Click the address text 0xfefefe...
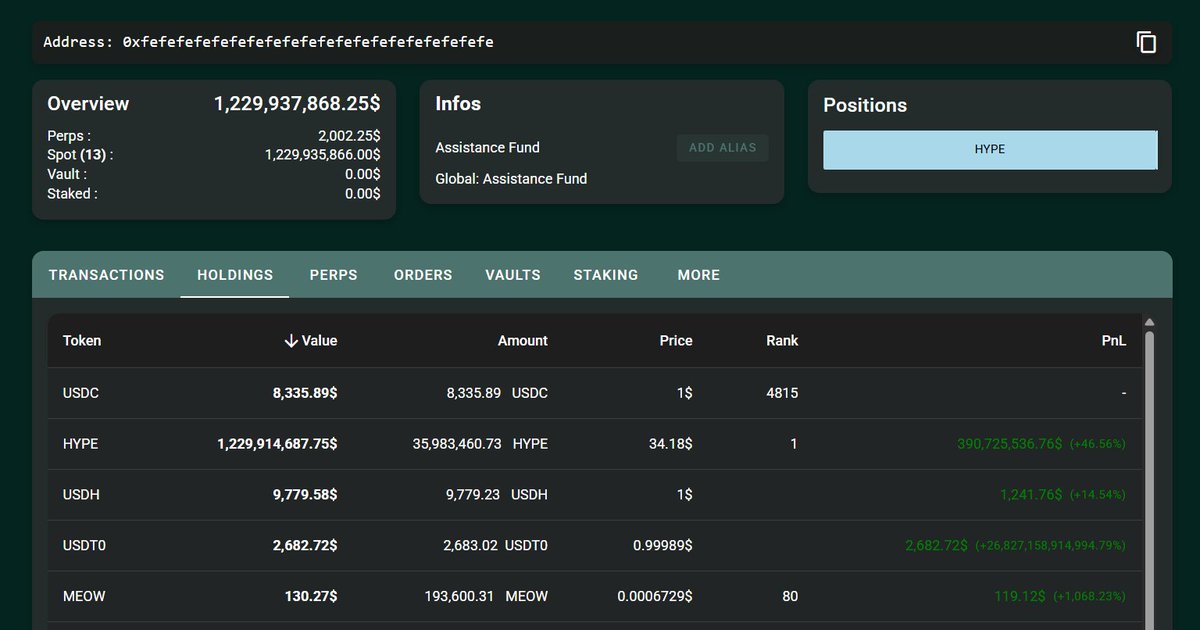The height and width of the screenshot is (630, 1200). pos(308,42)
